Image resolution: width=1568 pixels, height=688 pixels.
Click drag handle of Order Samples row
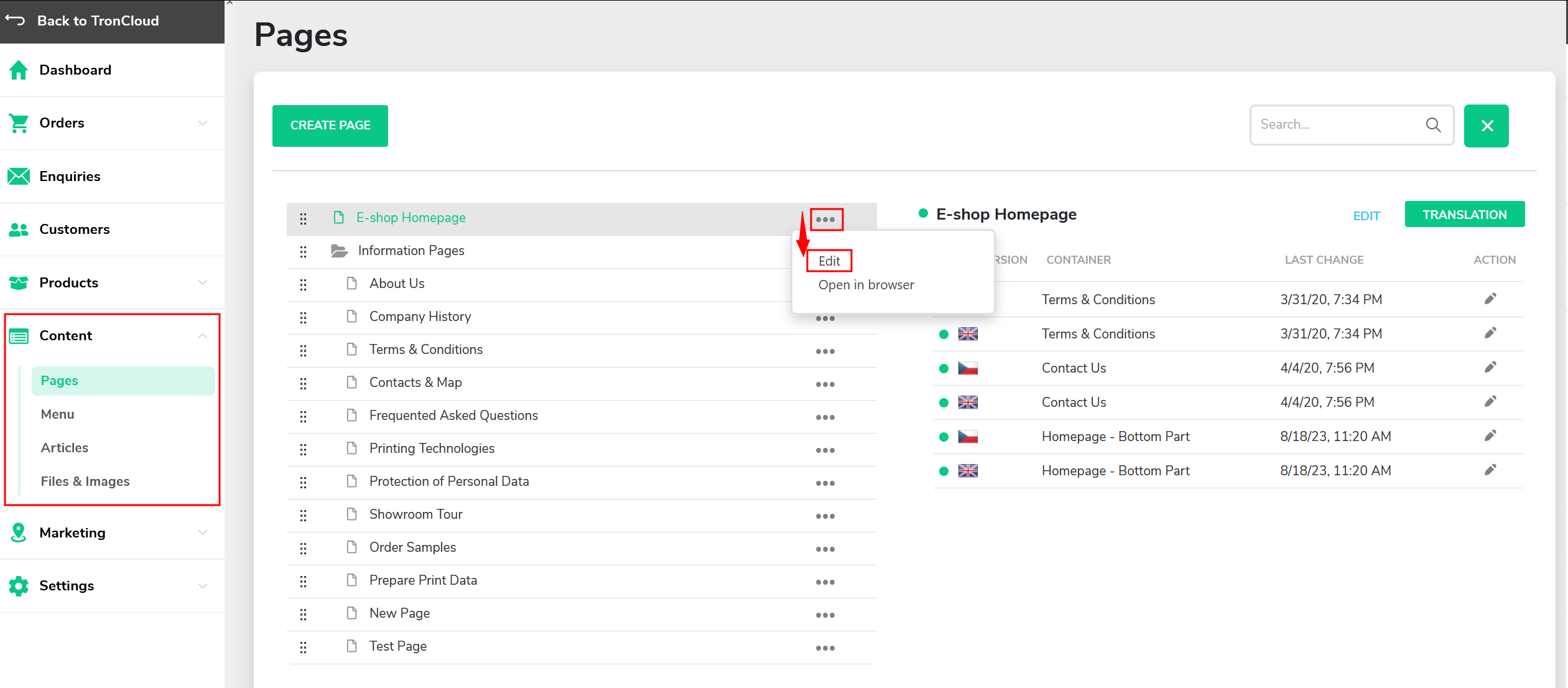coord(303,548)
